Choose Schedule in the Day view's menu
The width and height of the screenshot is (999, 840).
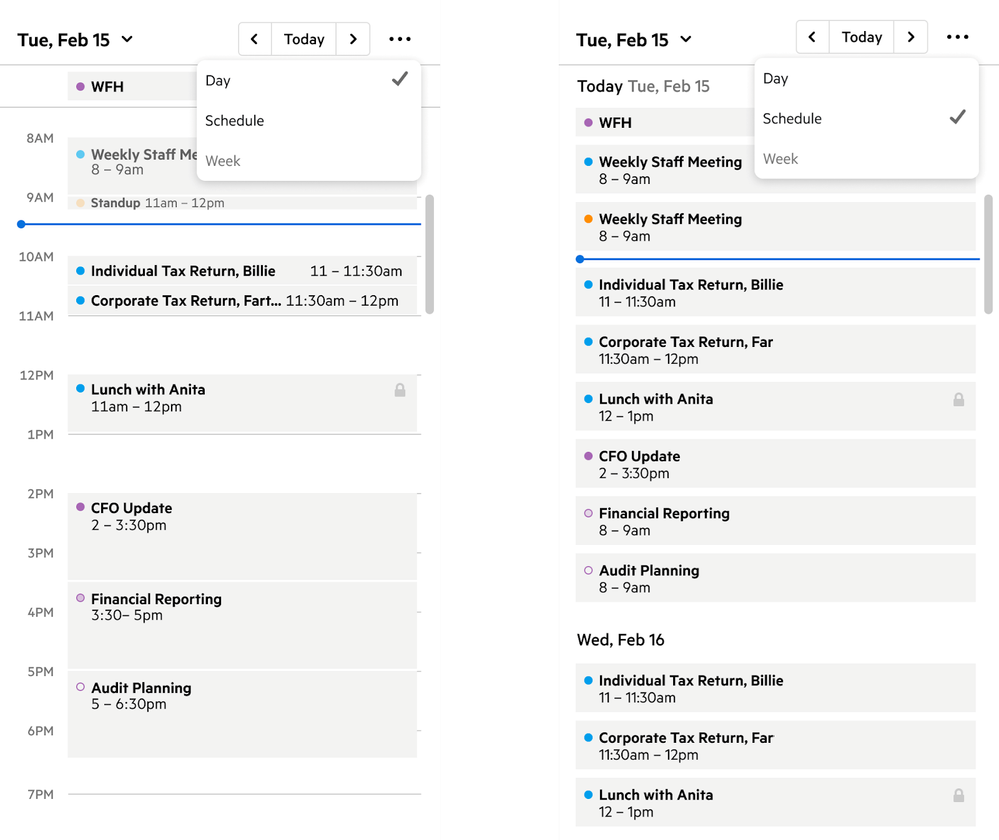[x=235, y=121]
